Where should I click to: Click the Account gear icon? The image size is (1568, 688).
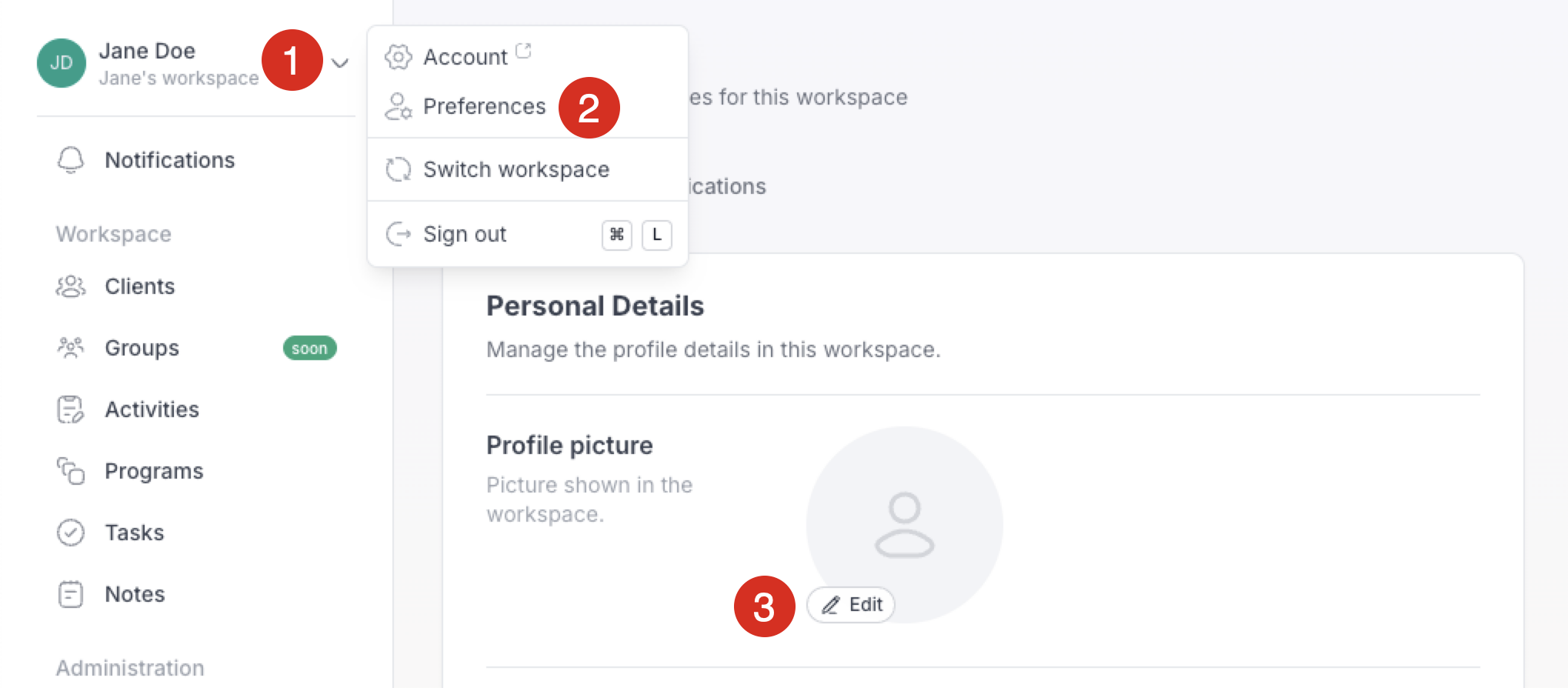(399, 57)
